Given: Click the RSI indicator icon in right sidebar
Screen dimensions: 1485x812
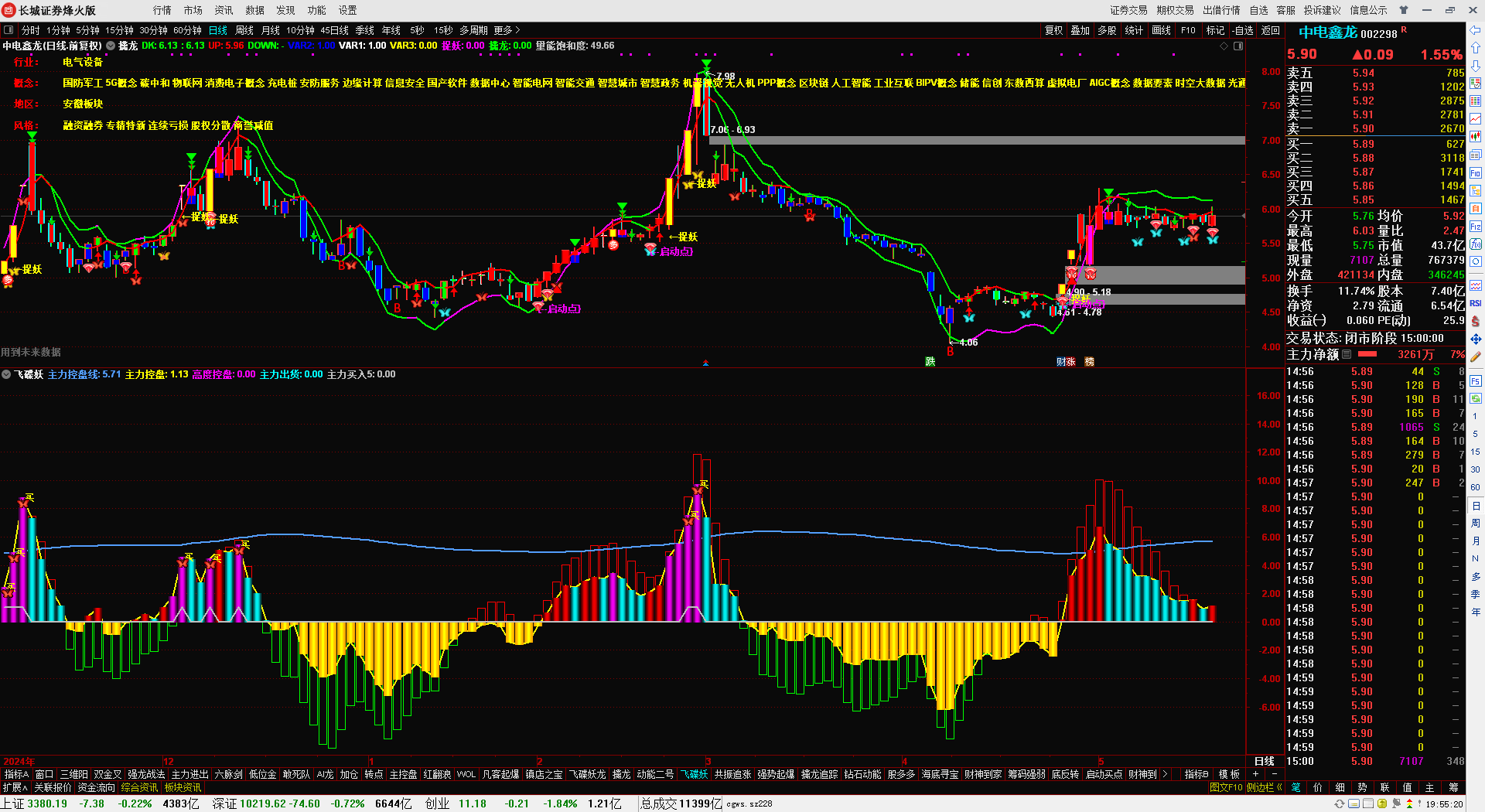Looking at the screenshot, I should (1476, 303).
